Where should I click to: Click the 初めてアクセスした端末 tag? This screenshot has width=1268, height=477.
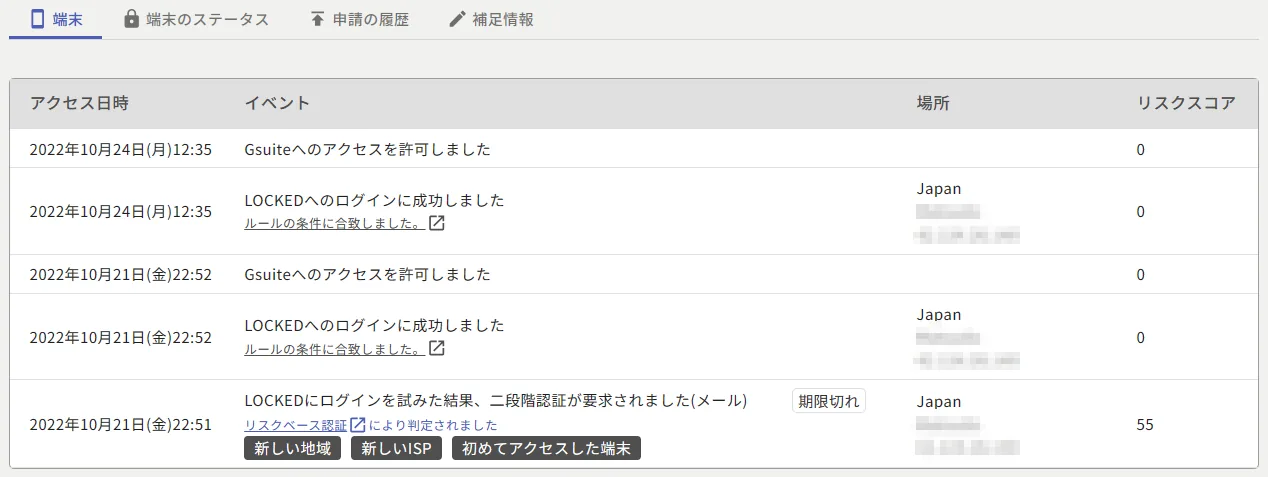coord(546,448)
